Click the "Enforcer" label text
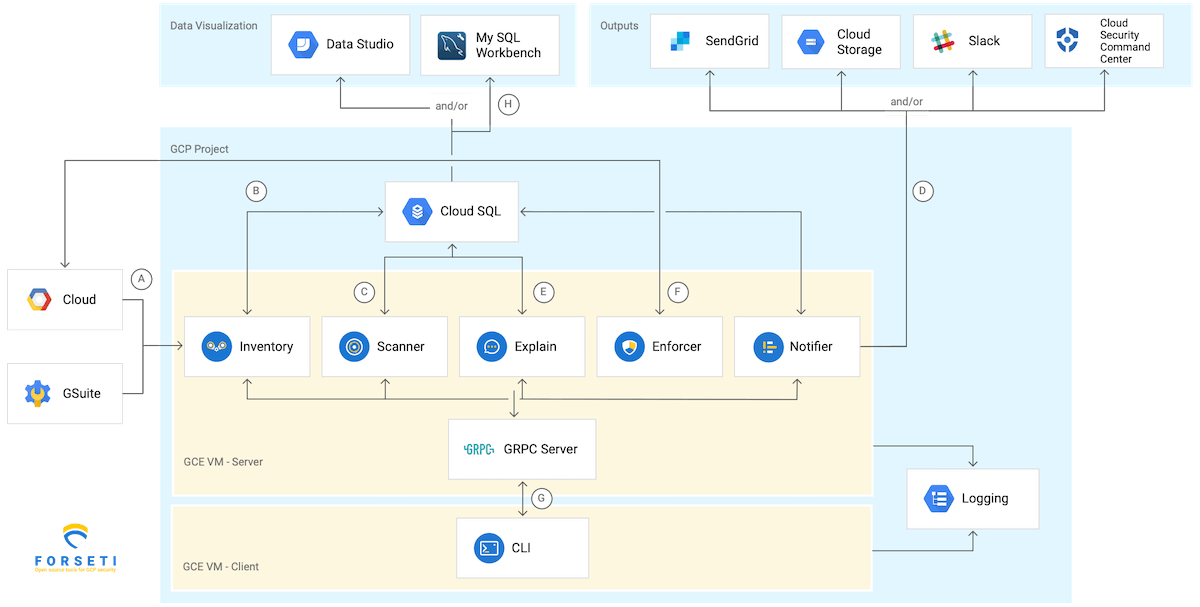The height and width of the screenshot is (607, 1200). (677, 346)
